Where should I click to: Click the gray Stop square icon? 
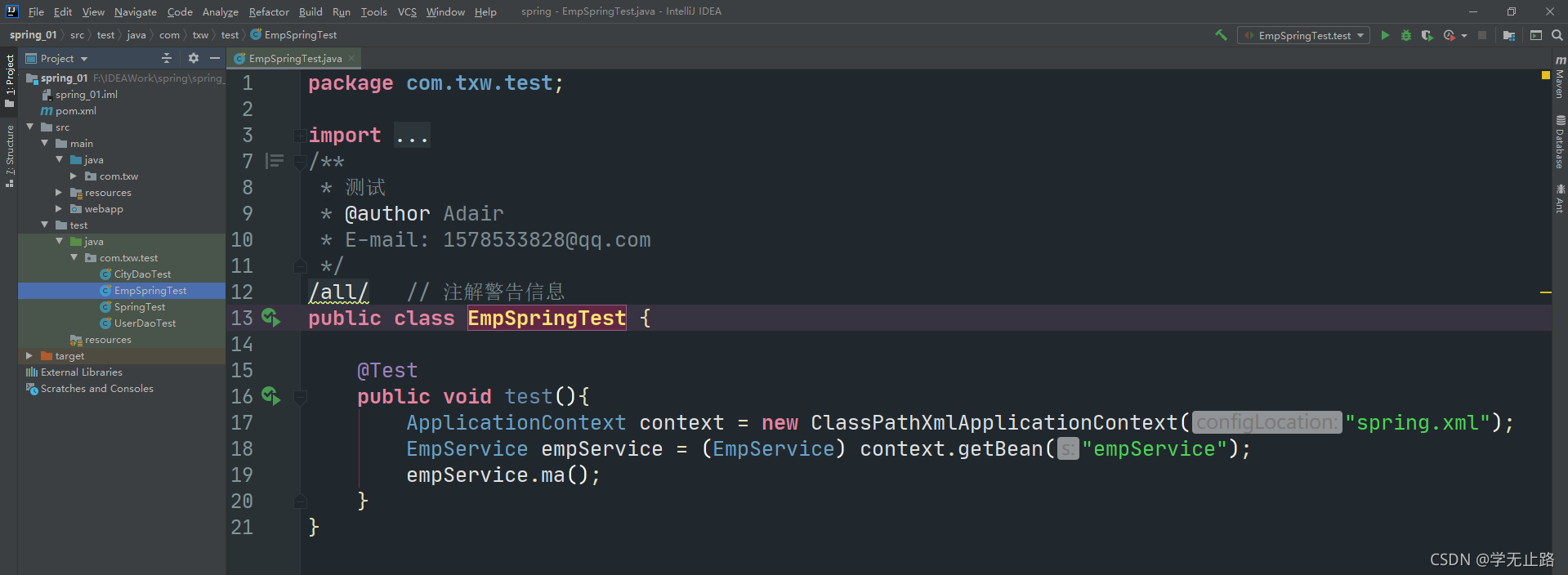[1482, 35]
